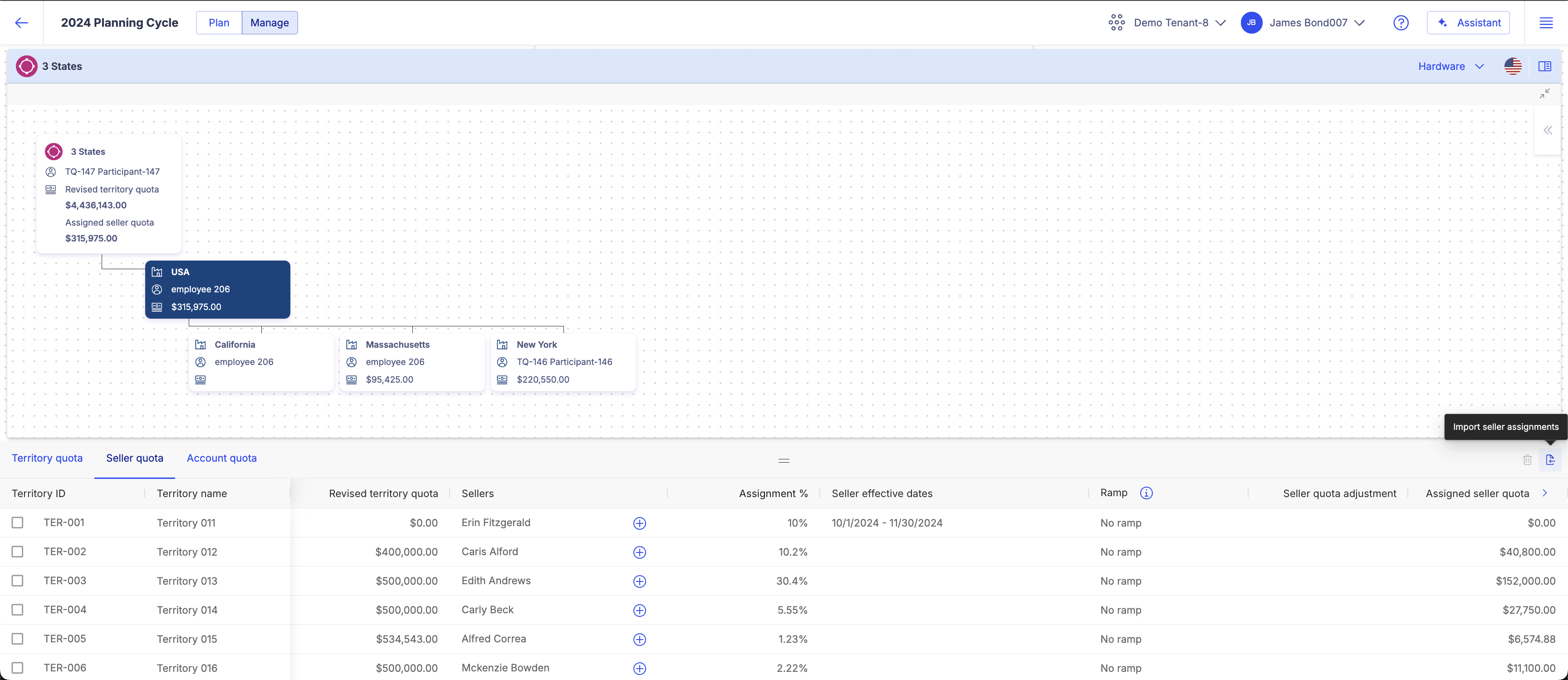
Task: Check the TER-004 row checkbox
Action: click(17, 609)
